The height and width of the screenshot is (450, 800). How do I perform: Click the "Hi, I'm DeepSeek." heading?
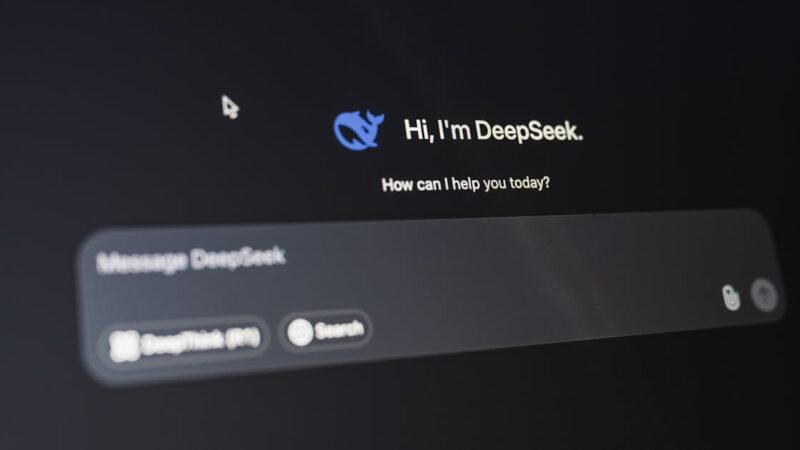click(493, 131)
